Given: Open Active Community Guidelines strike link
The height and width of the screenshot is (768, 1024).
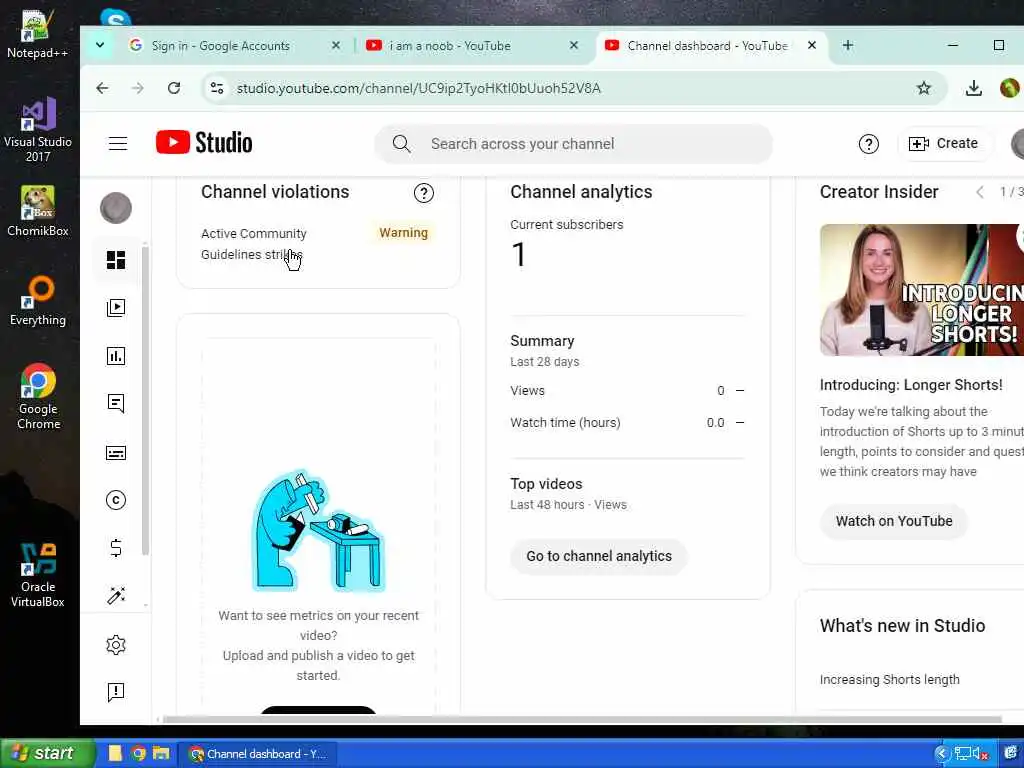Looking at the screenshot, I should pyautogui.click(x=254, y=244).
